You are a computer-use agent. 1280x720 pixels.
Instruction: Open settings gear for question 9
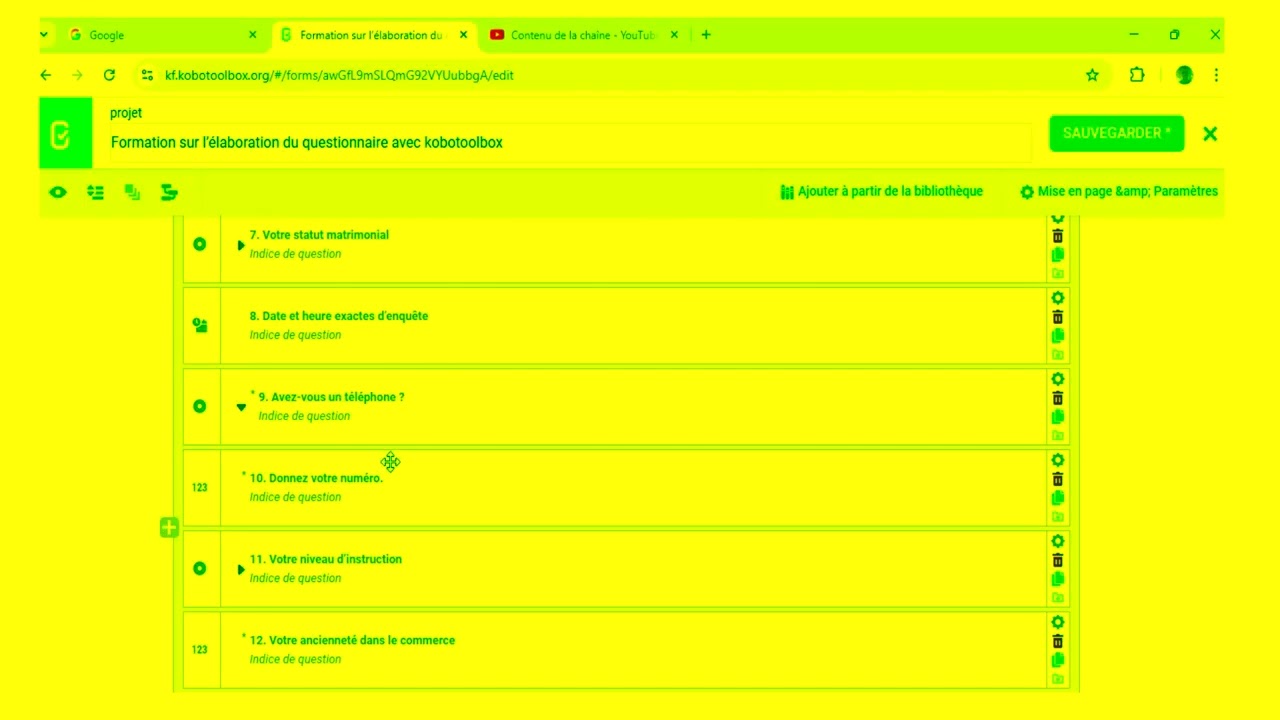point(1058,379)
